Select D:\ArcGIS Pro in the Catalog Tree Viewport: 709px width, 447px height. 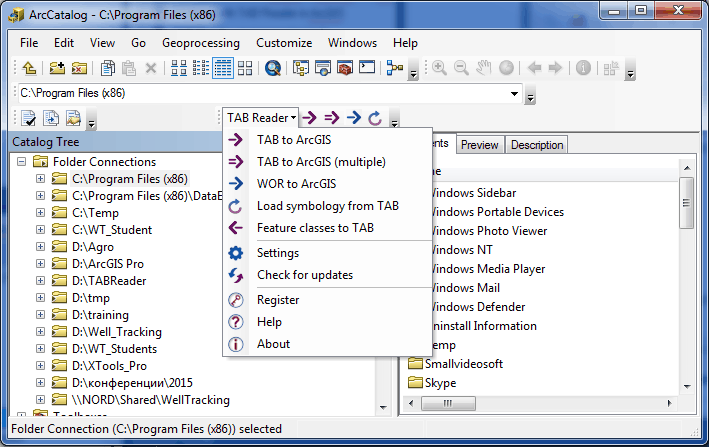(x=108, y=263)
